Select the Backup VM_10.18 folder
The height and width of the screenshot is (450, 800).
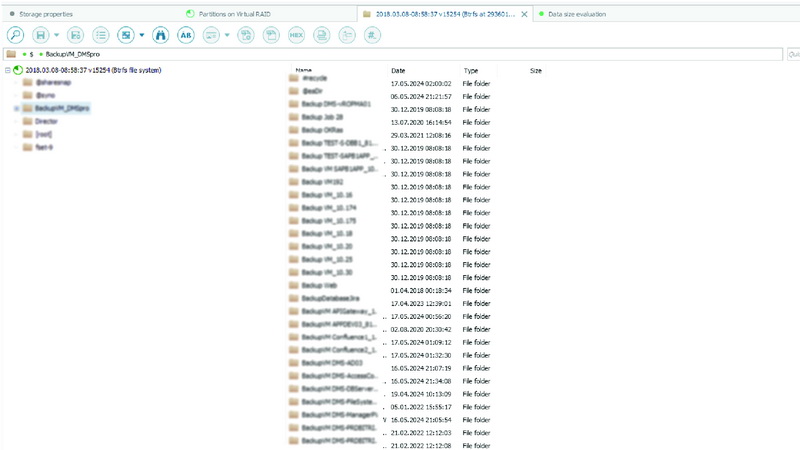tap(327, 234)
